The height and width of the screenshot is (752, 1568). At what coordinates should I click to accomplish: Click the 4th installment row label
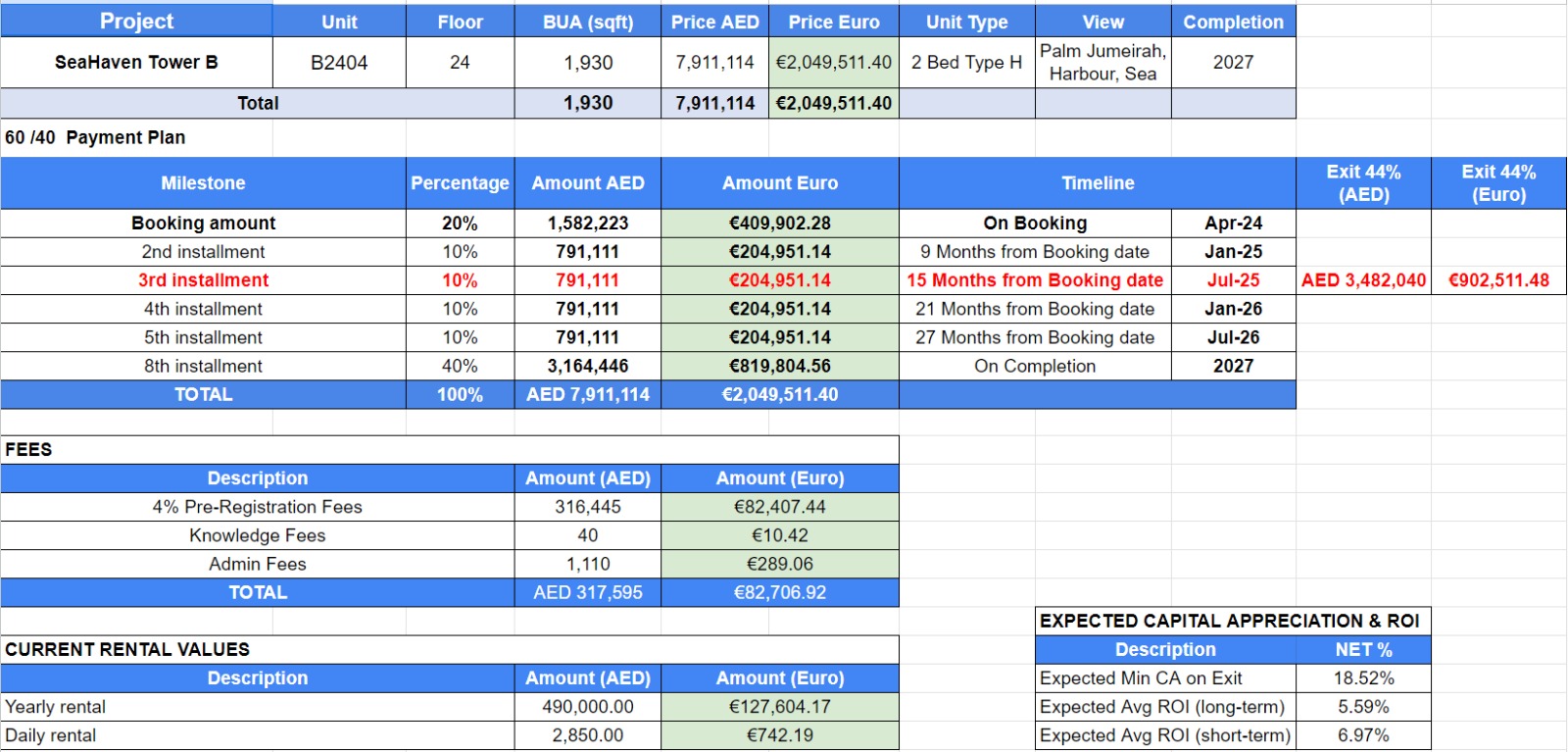click(203, 309)
